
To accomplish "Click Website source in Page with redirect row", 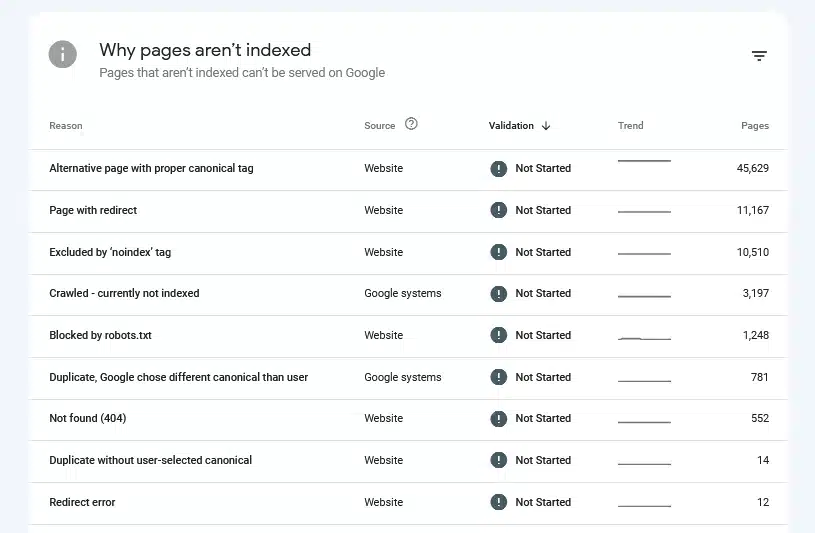I will tap(384, 210).
